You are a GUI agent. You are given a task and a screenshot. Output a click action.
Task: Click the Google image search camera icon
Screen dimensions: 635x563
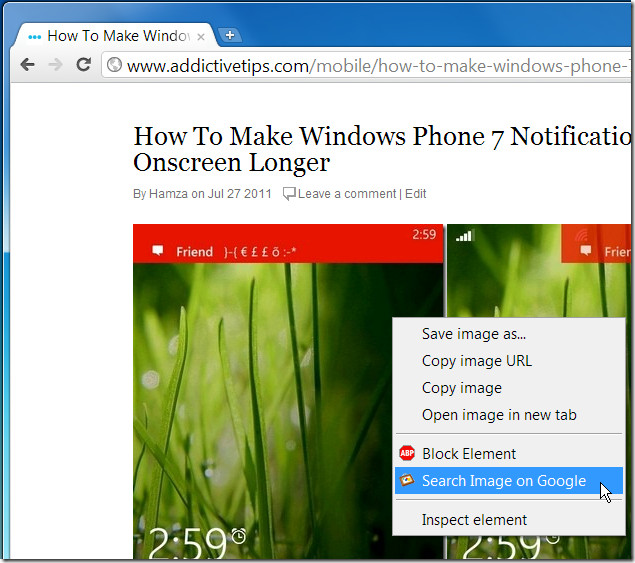pos(407,480)
